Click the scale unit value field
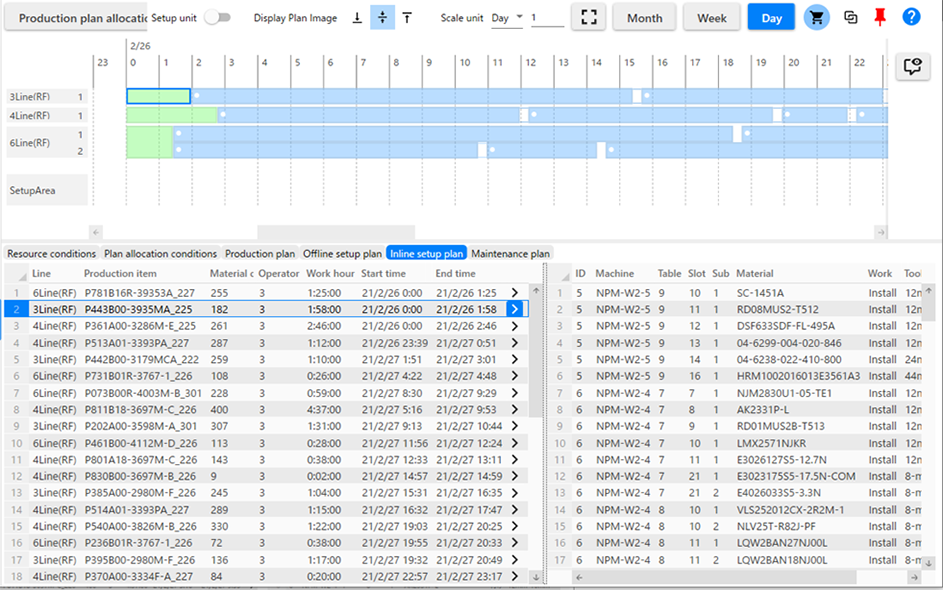Screen dimensions: 943x590 547,18
